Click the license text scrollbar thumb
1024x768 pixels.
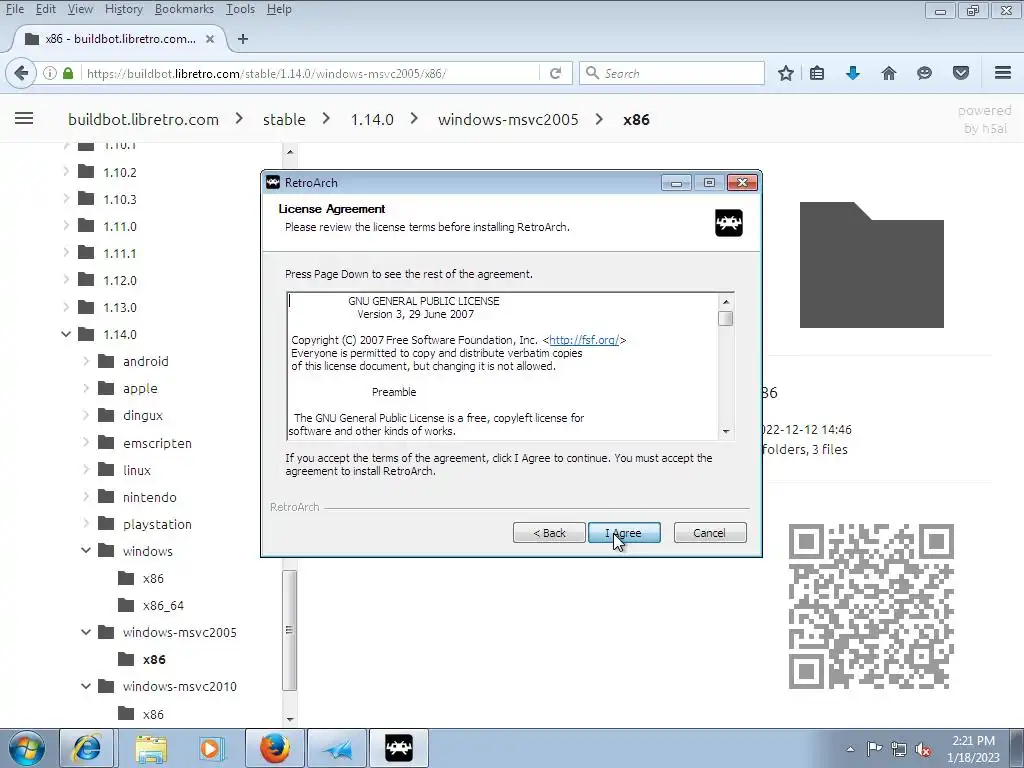726,319
